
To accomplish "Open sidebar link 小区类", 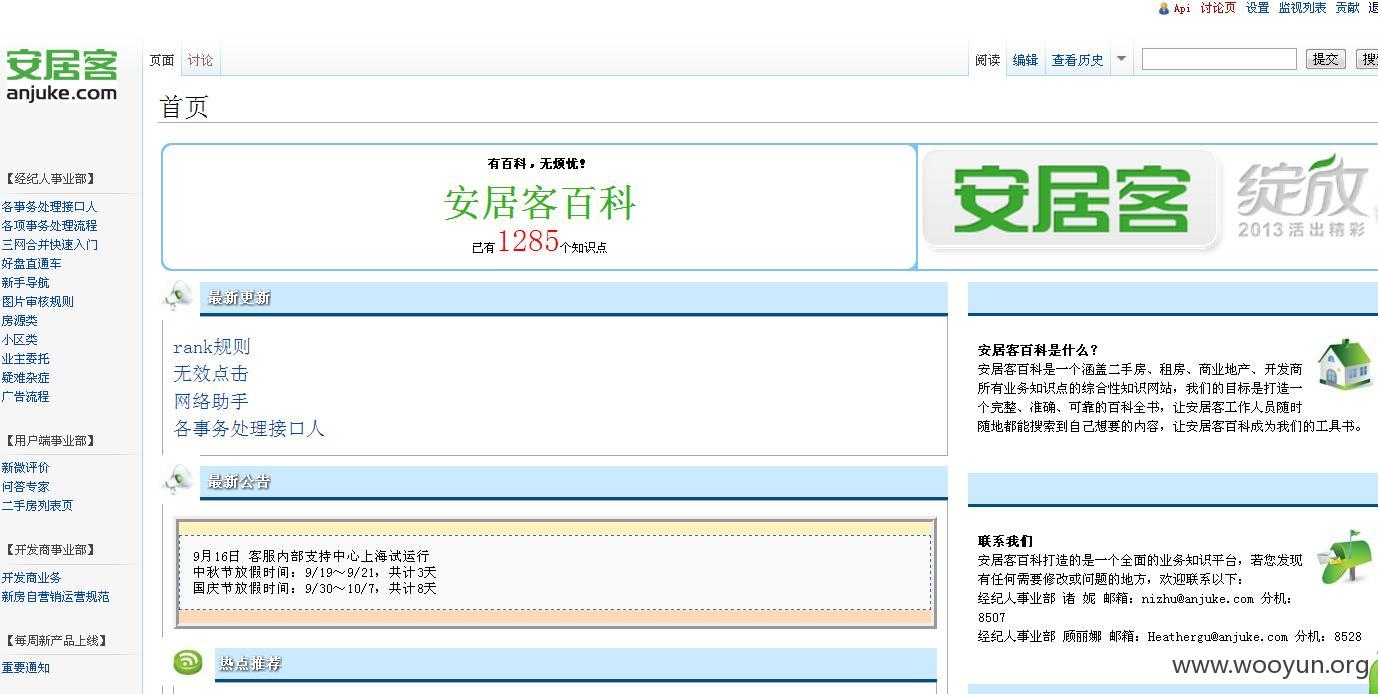I will pos(19,340).
